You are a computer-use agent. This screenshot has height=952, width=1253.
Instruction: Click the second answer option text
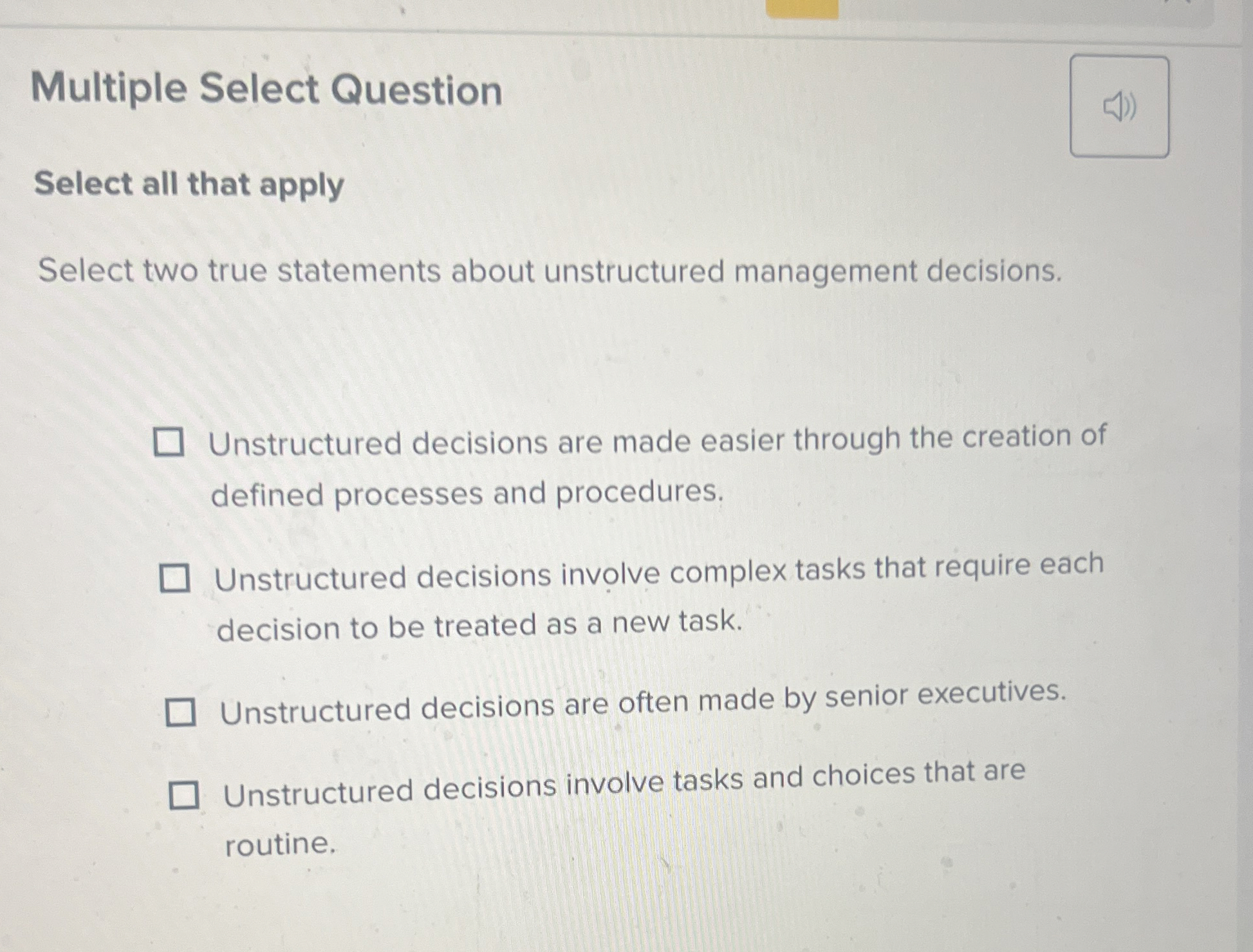(x=656, y=577)
